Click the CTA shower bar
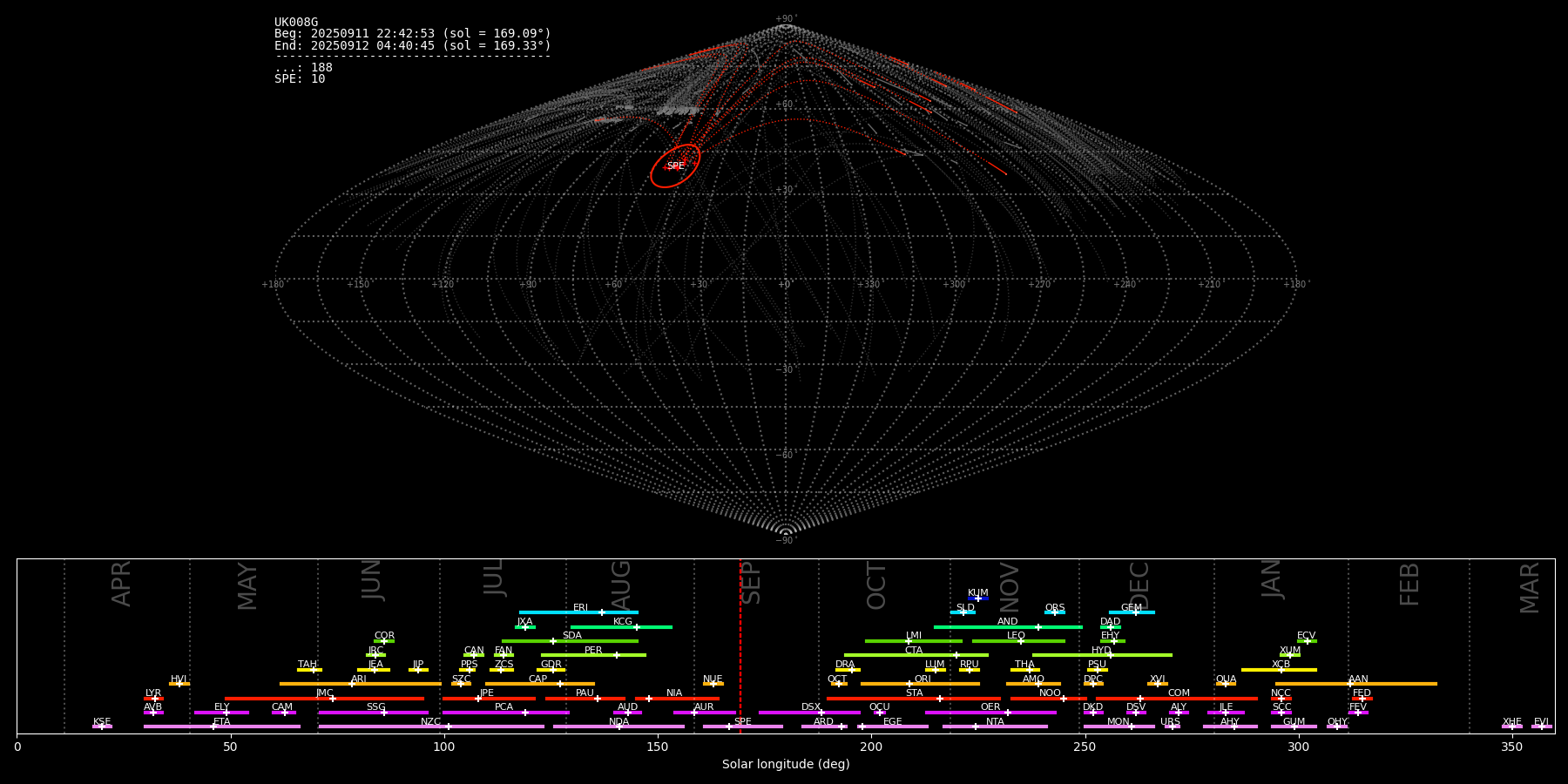This screenshot has width=1568, height=784. tap(916, 655)
